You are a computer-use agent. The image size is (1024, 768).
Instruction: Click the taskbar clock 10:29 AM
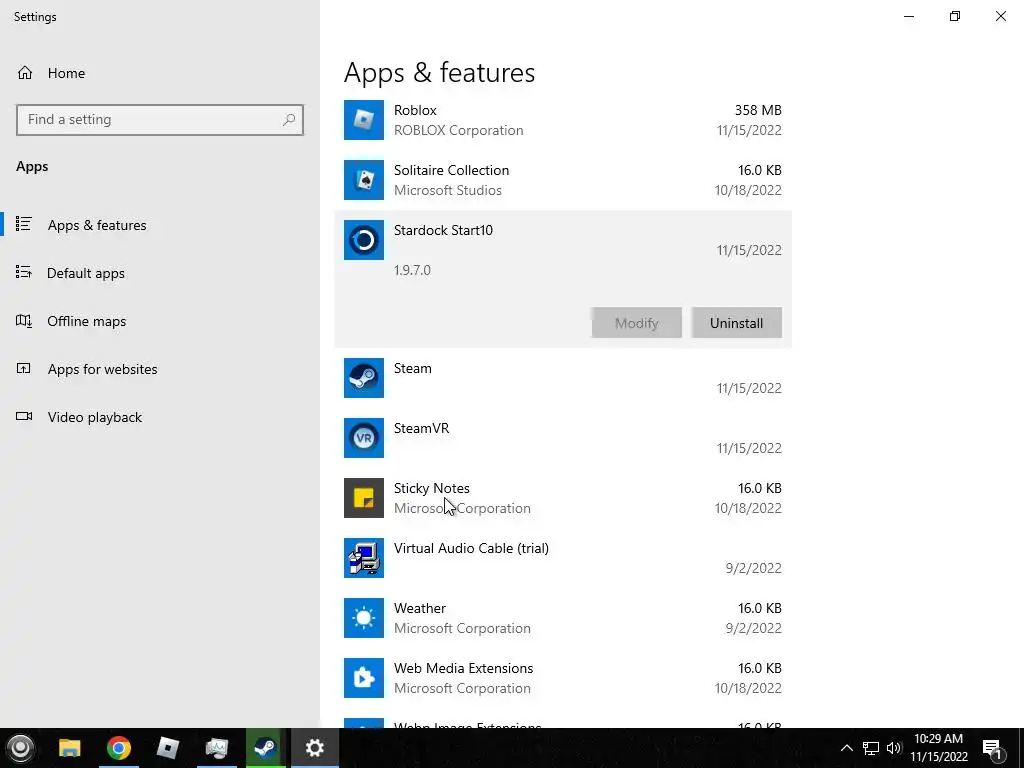tap(938, 739)
